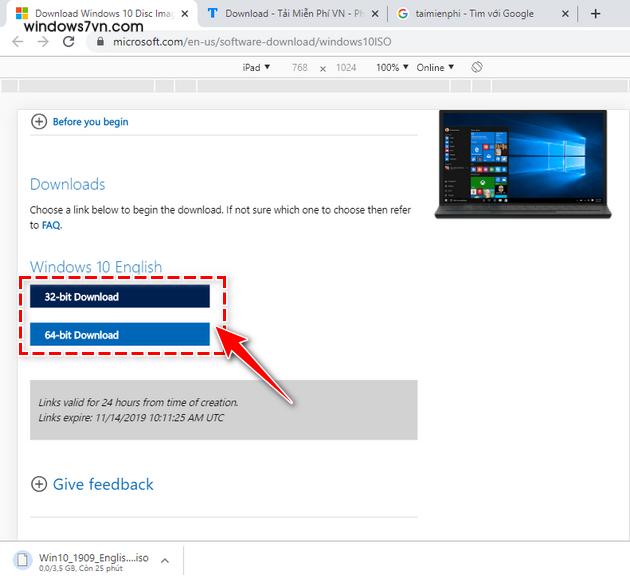The image size is (630, 579).
Task: Open the Online network throttling dropdown
Action: click(x=435, y=67)
